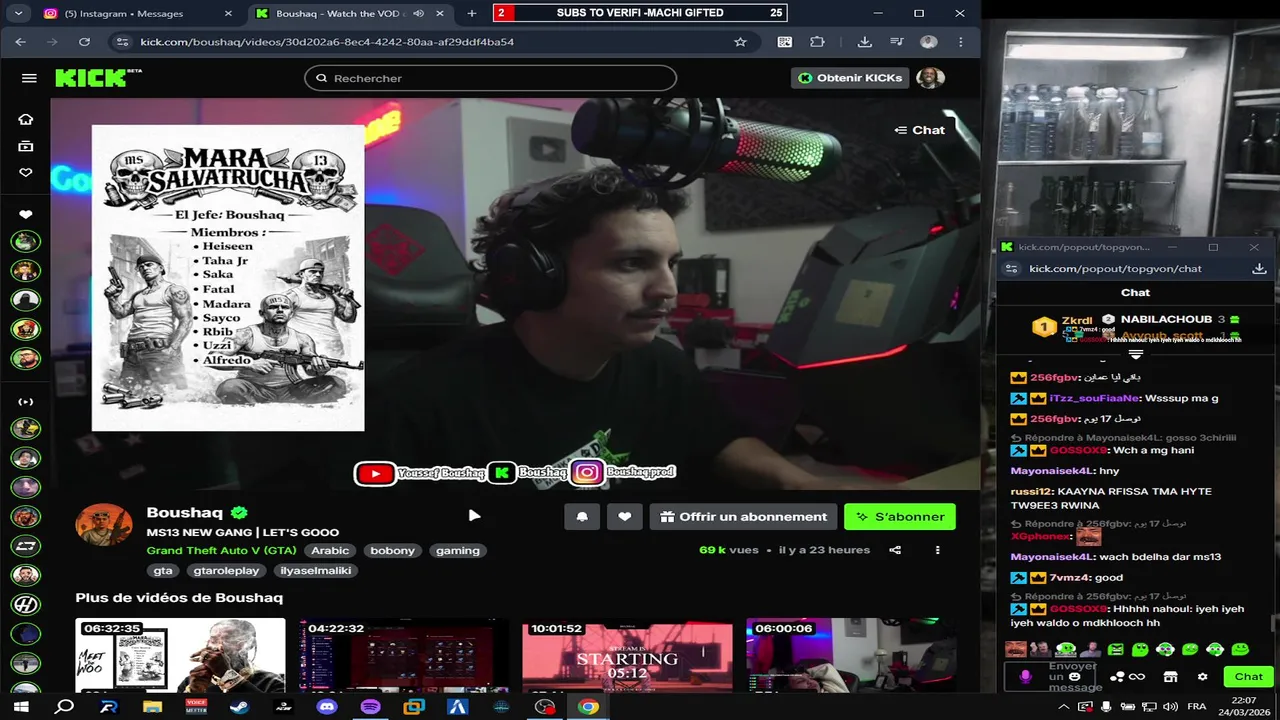Open Chrome tab search dropdown
Image resolution: width=1280 pixels, height=720 pixels.
18,14
